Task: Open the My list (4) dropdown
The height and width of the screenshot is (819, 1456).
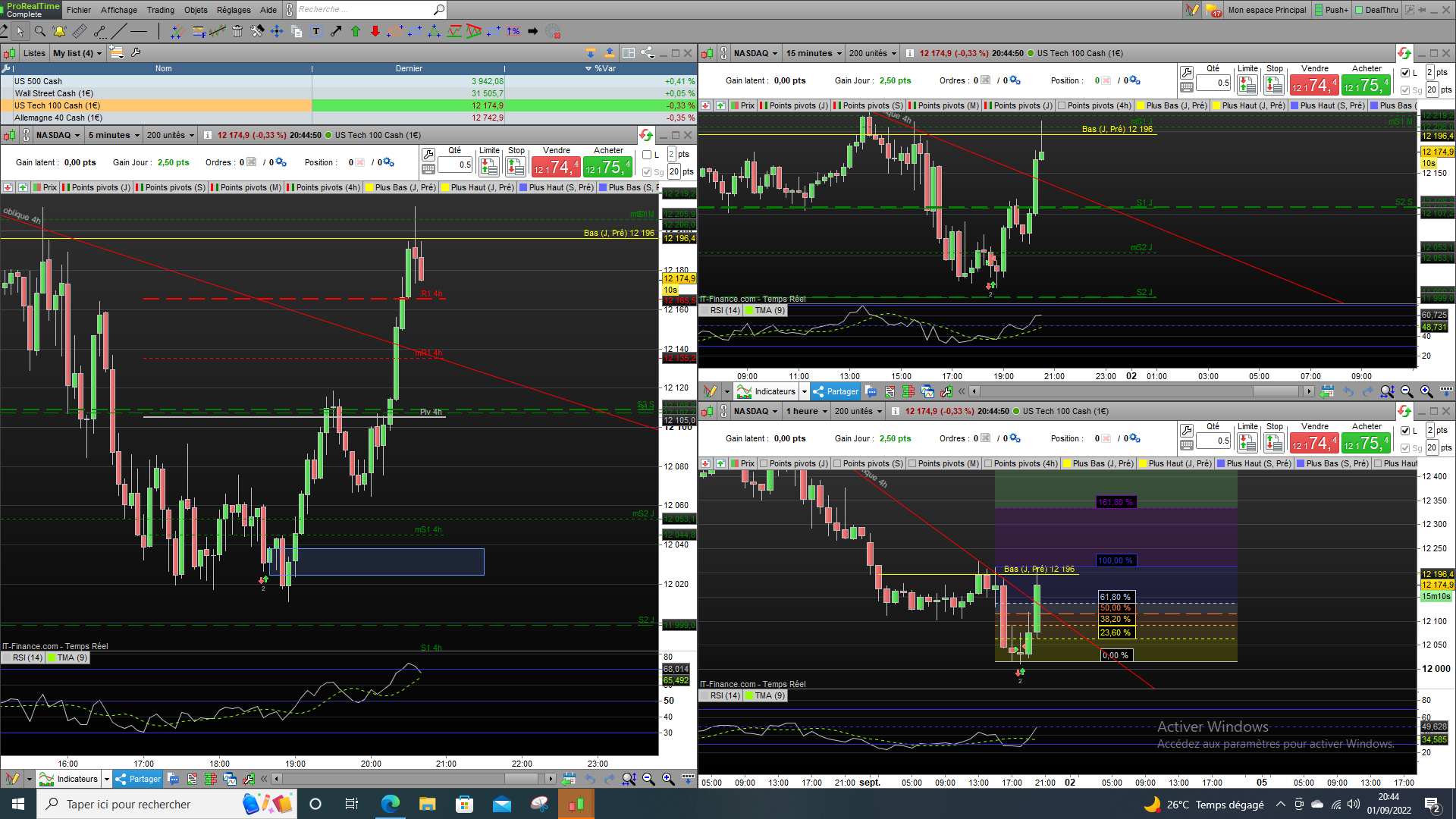Action: pos(77,53)
